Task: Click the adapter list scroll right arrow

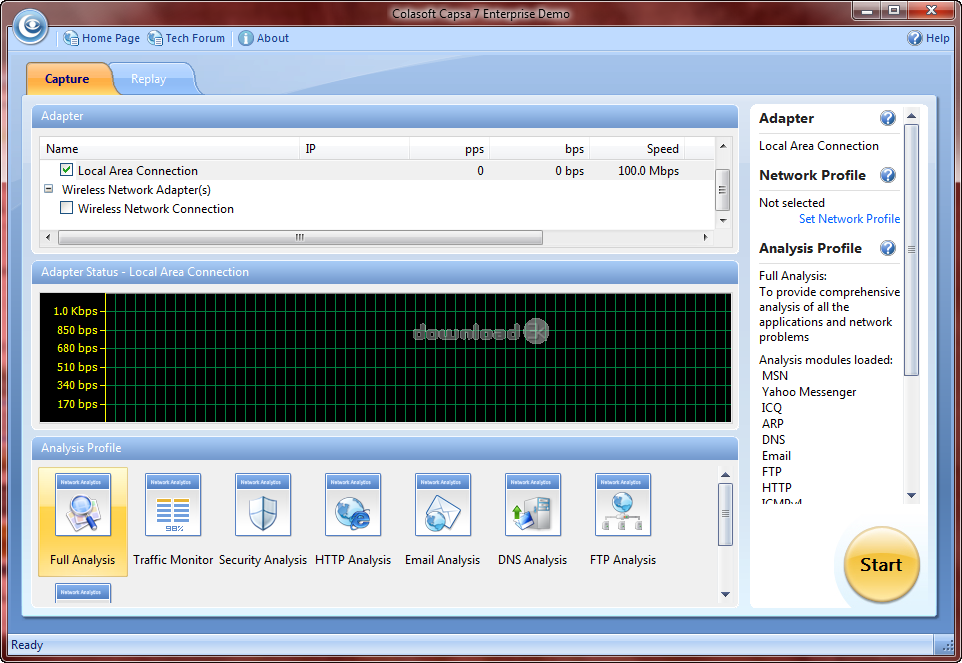Action: coord(706,237)
